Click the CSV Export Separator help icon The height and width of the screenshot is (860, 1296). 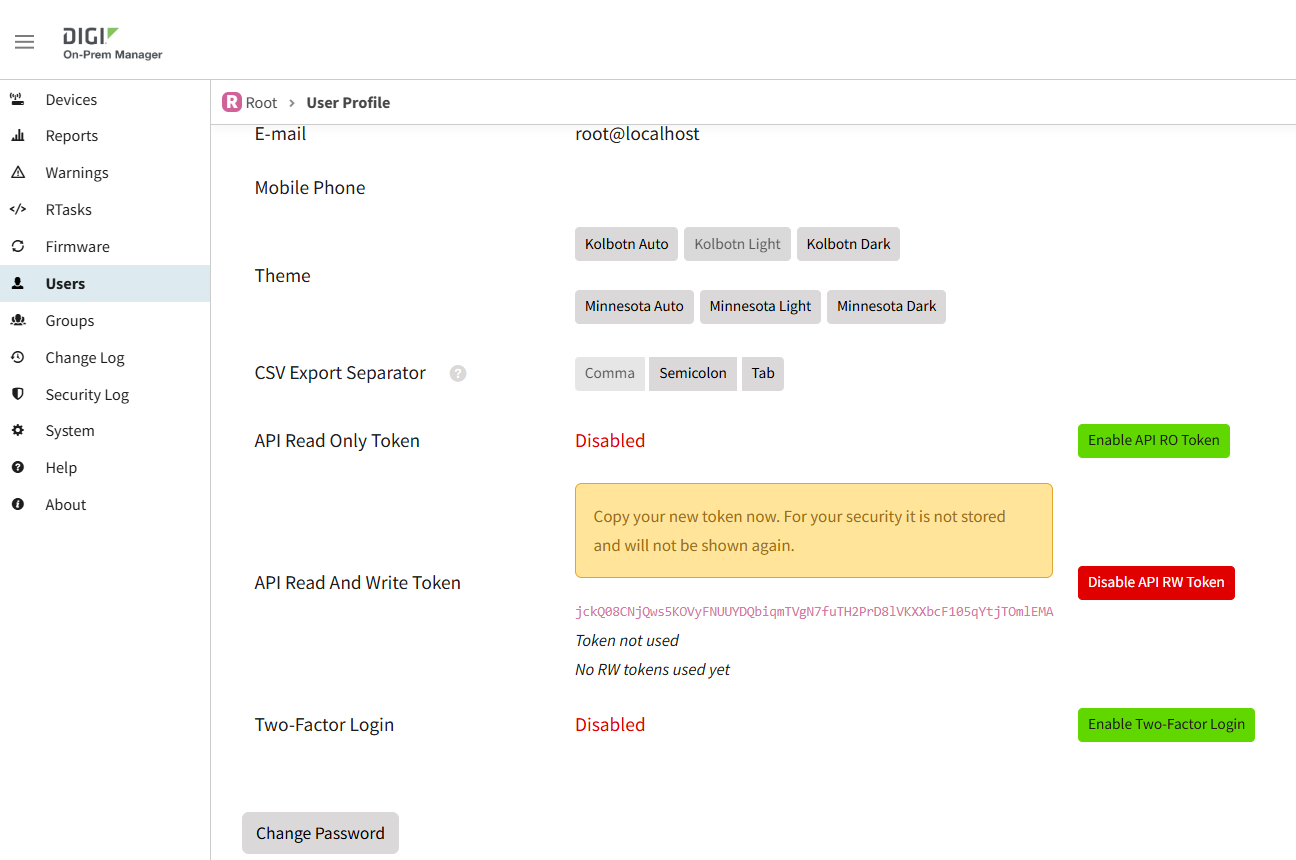click(458, 374)
